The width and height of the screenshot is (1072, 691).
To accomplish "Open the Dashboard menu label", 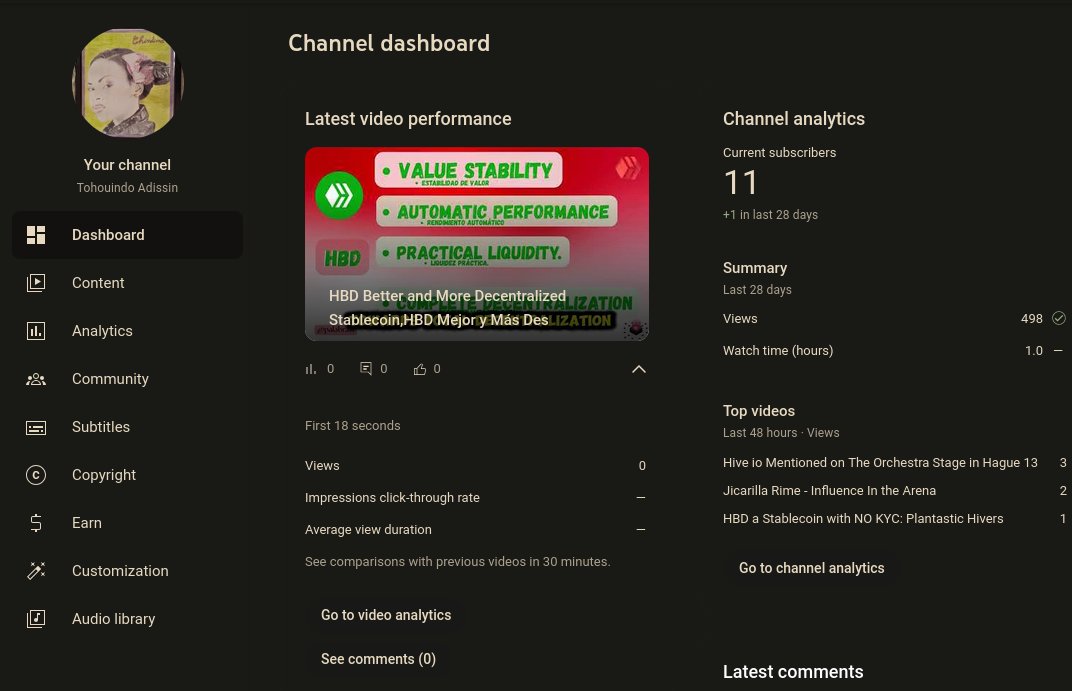I will 108,235.
